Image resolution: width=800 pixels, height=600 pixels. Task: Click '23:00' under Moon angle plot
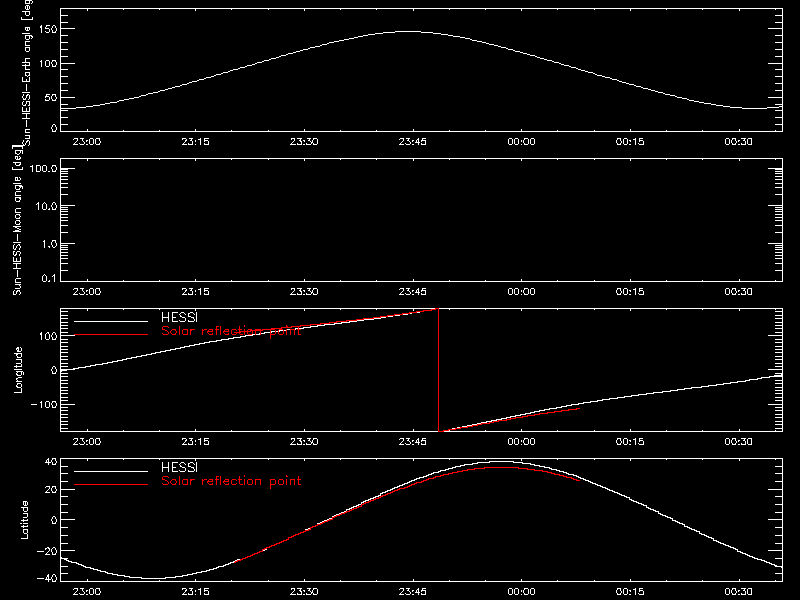[x=87, y=292]
